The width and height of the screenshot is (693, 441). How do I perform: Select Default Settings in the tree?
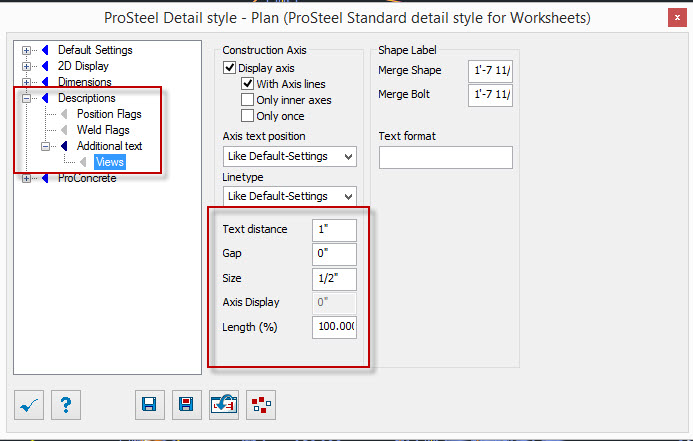[x=95, y=50]
